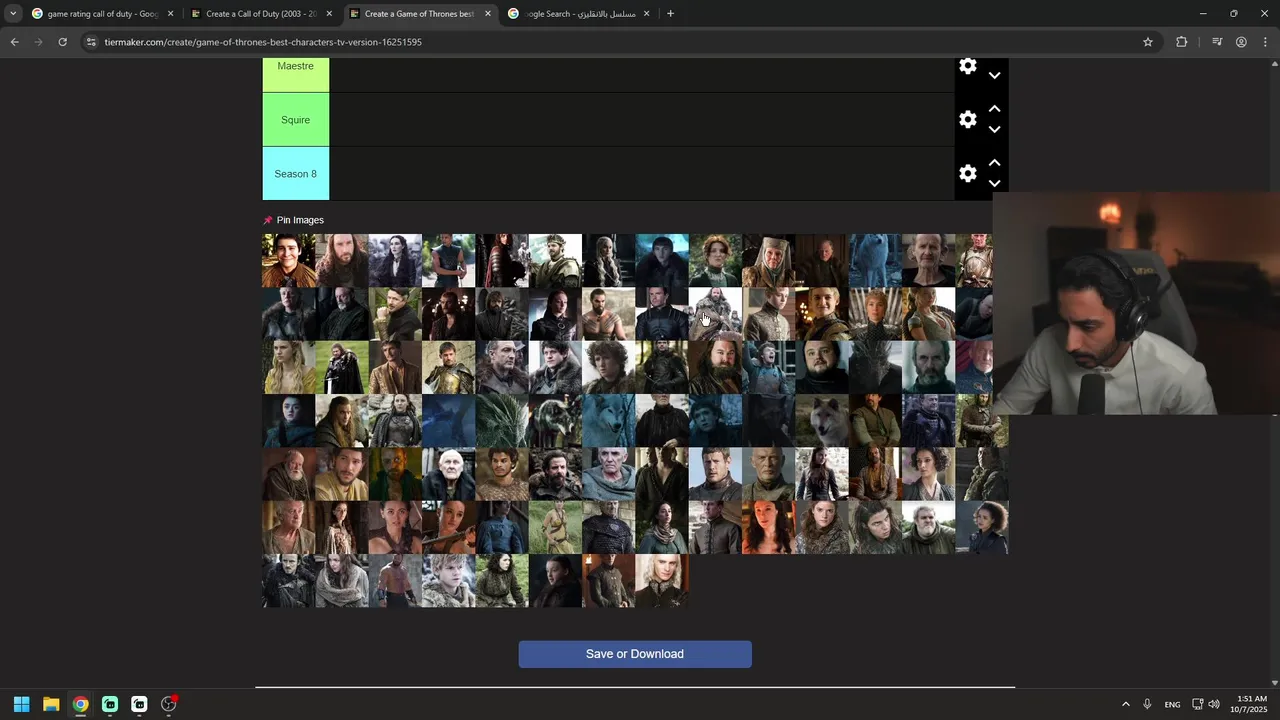This screenshot has height=720, width=1280.
Task: Select blonde Daenerys thumbnail
Action: 609,261
